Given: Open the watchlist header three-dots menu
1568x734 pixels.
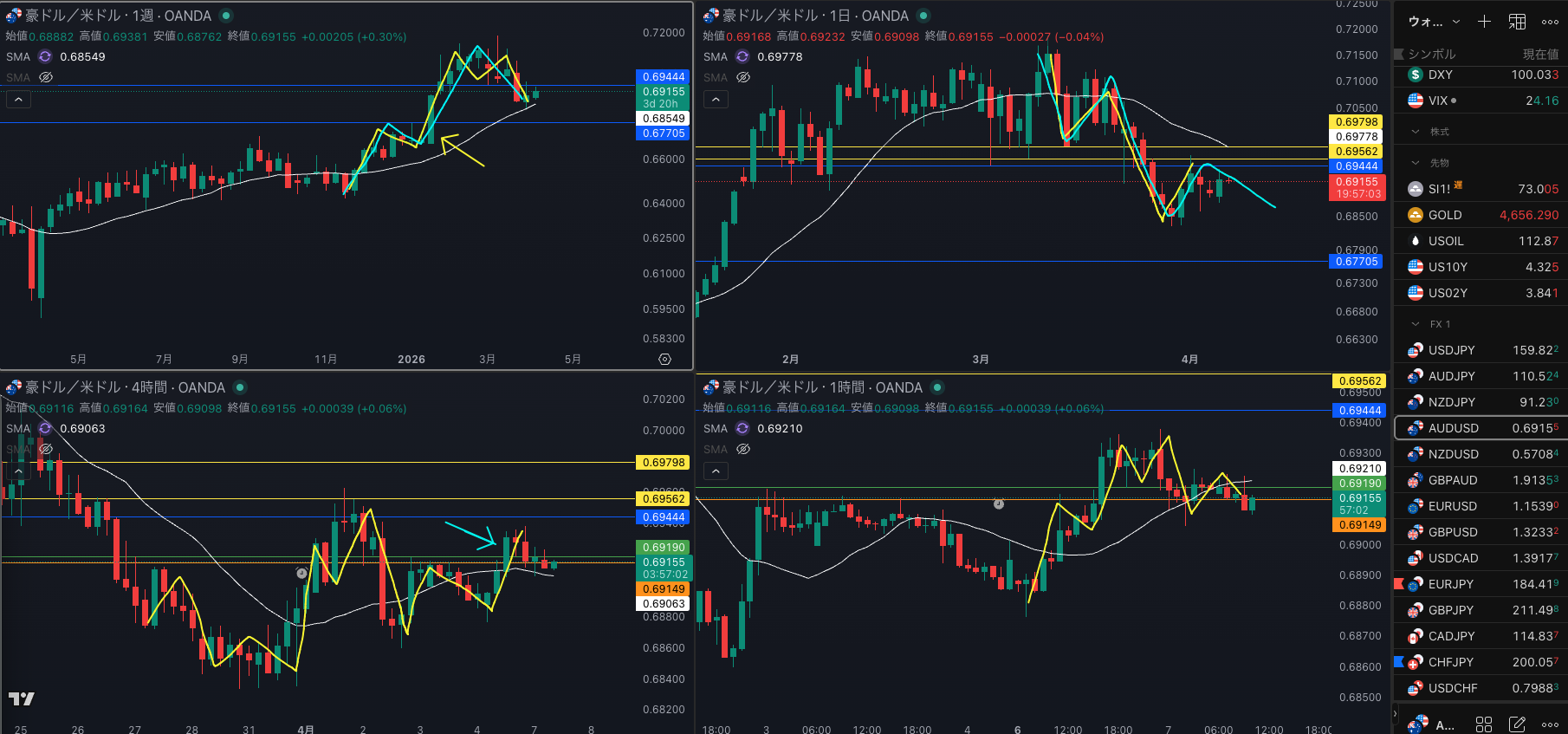Looking at the screenshot, I should tap(1550, 22).
